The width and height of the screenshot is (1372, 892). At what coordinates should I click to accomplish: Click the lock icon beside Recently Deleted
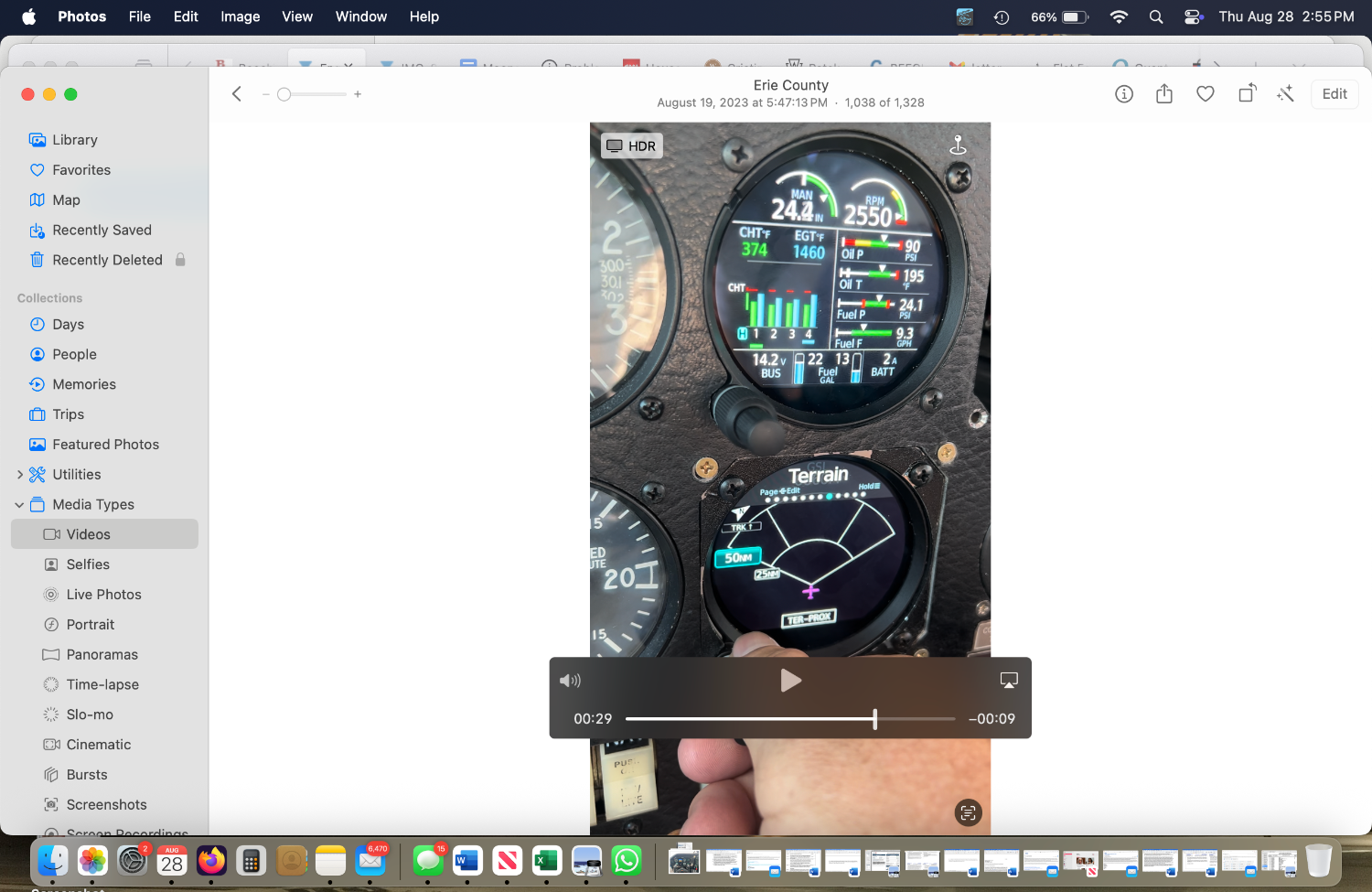(x=181, y=260)
